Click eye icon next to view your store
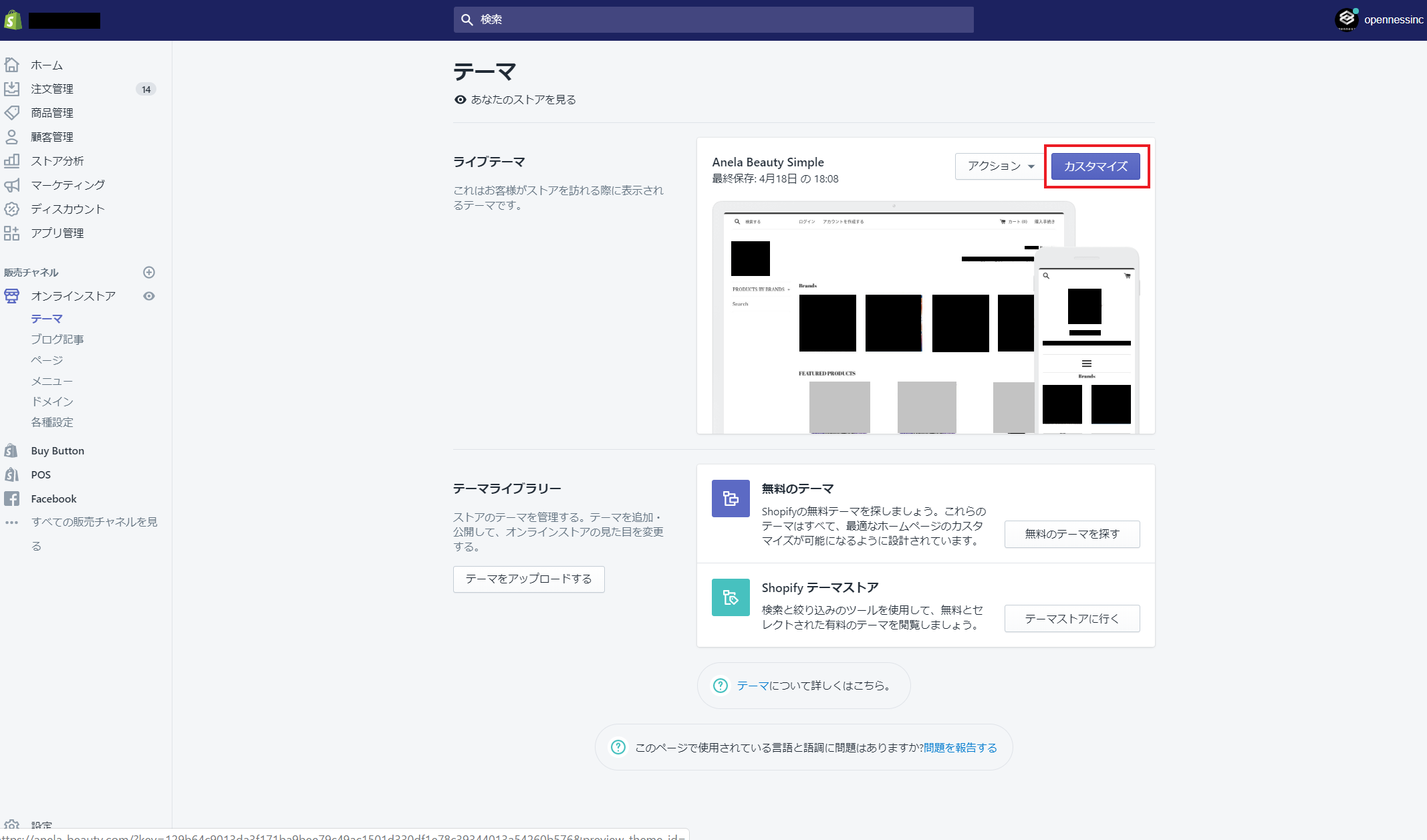1427x840 pixels. (x=461, y=100)
